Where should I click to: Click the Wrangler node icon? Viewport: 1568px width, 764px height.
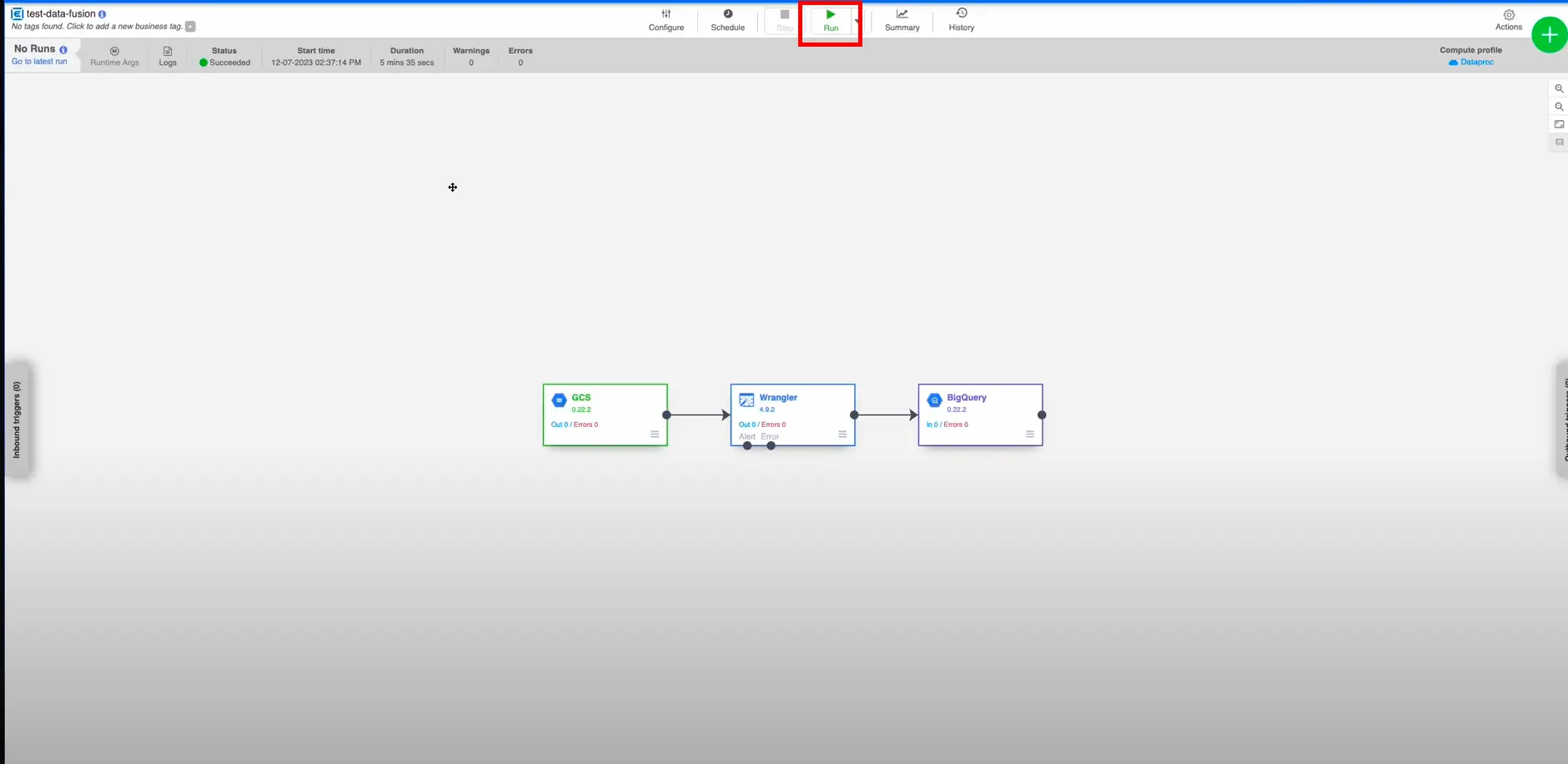pyautogui.click(x=746, y=400)
